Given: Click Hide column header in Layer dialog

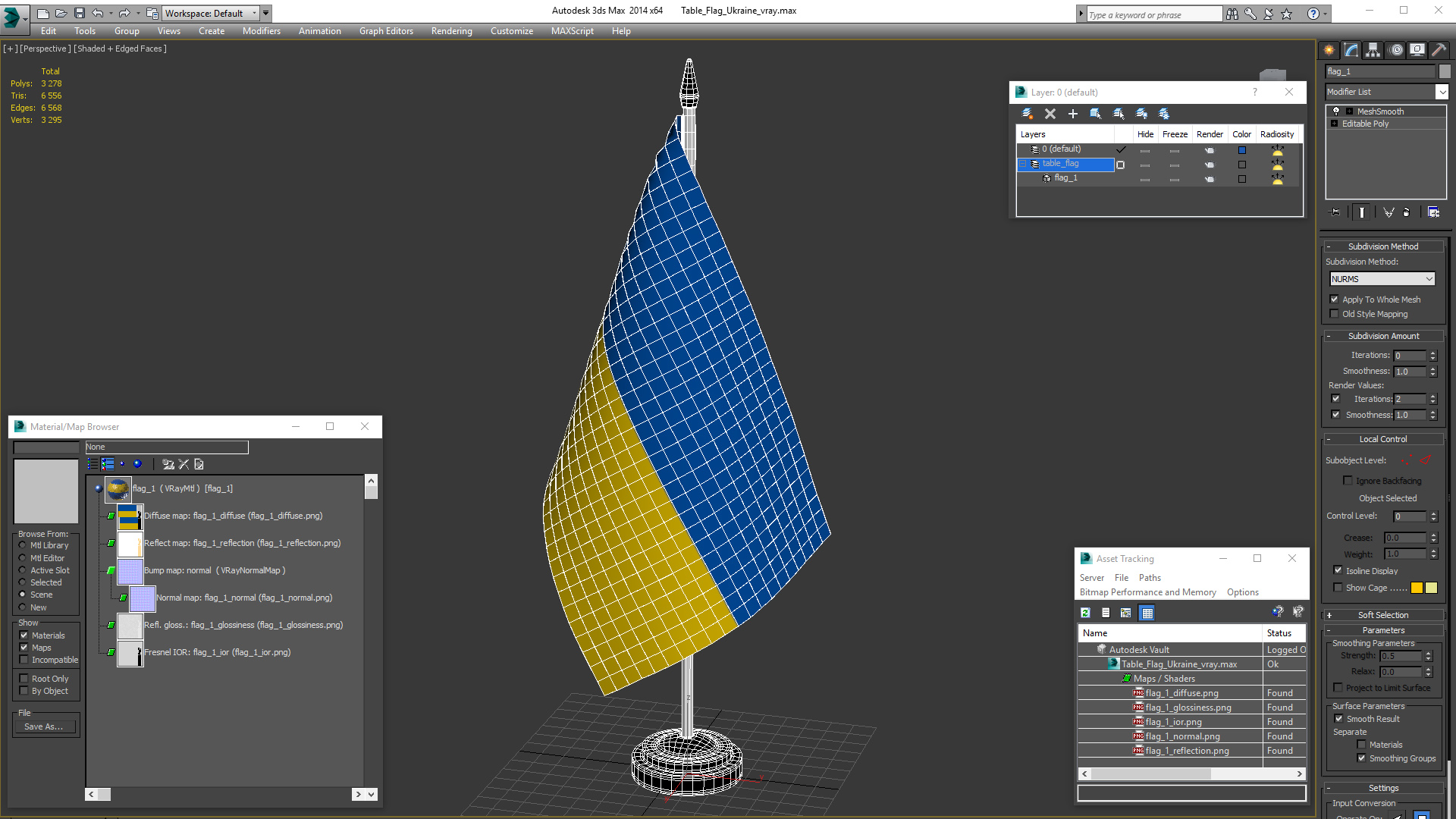Looking at the screenshot, I should [1145, 134].
